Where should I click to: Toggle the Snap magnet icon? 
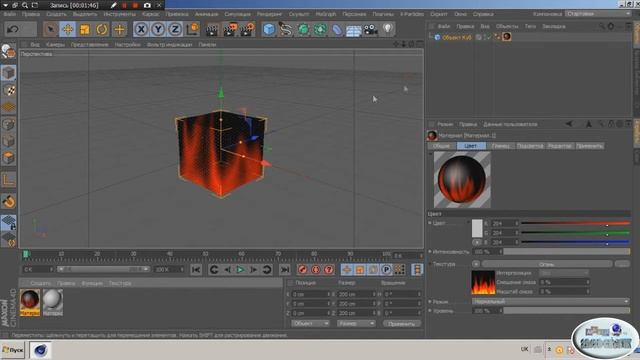(8, 201)
